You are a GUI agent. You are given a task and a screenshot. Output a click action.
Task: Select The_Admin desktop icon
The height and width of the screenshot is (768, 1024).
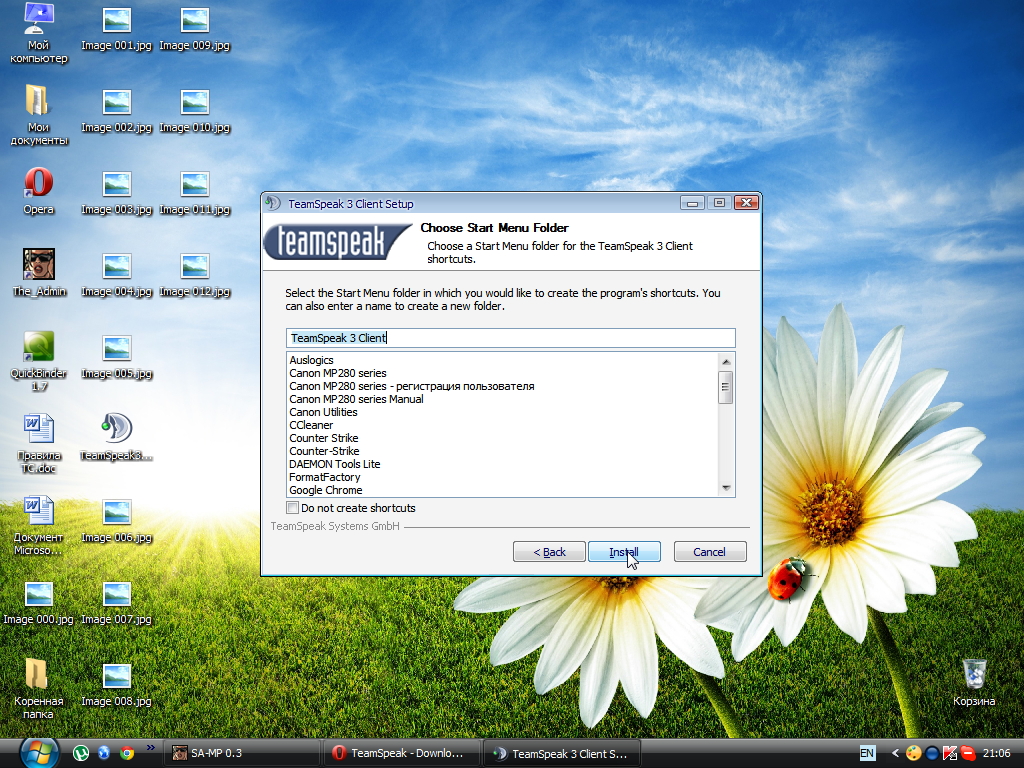point(39,273)
